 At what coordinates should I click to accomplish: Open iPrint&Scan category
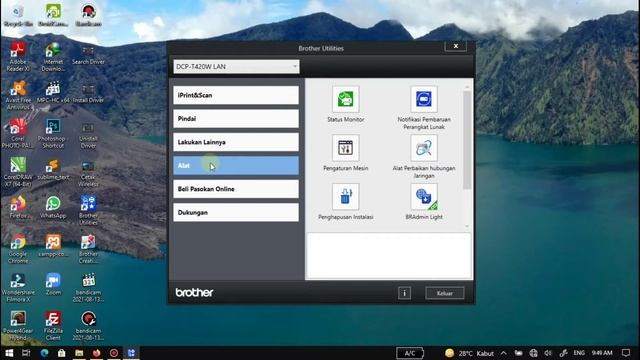(x=236, y=95)
